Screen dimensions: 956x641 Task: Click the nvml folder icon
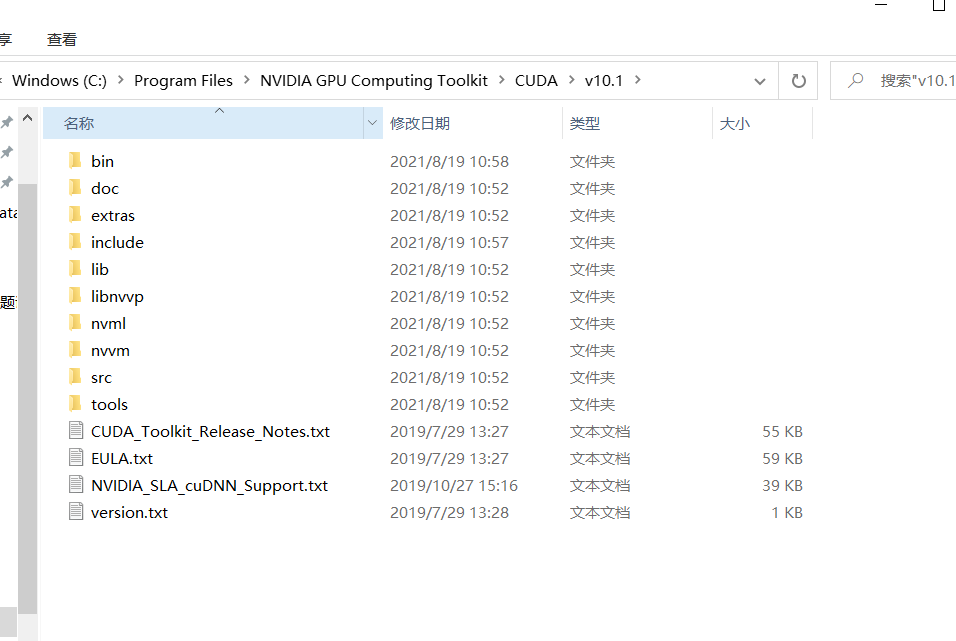75,323
